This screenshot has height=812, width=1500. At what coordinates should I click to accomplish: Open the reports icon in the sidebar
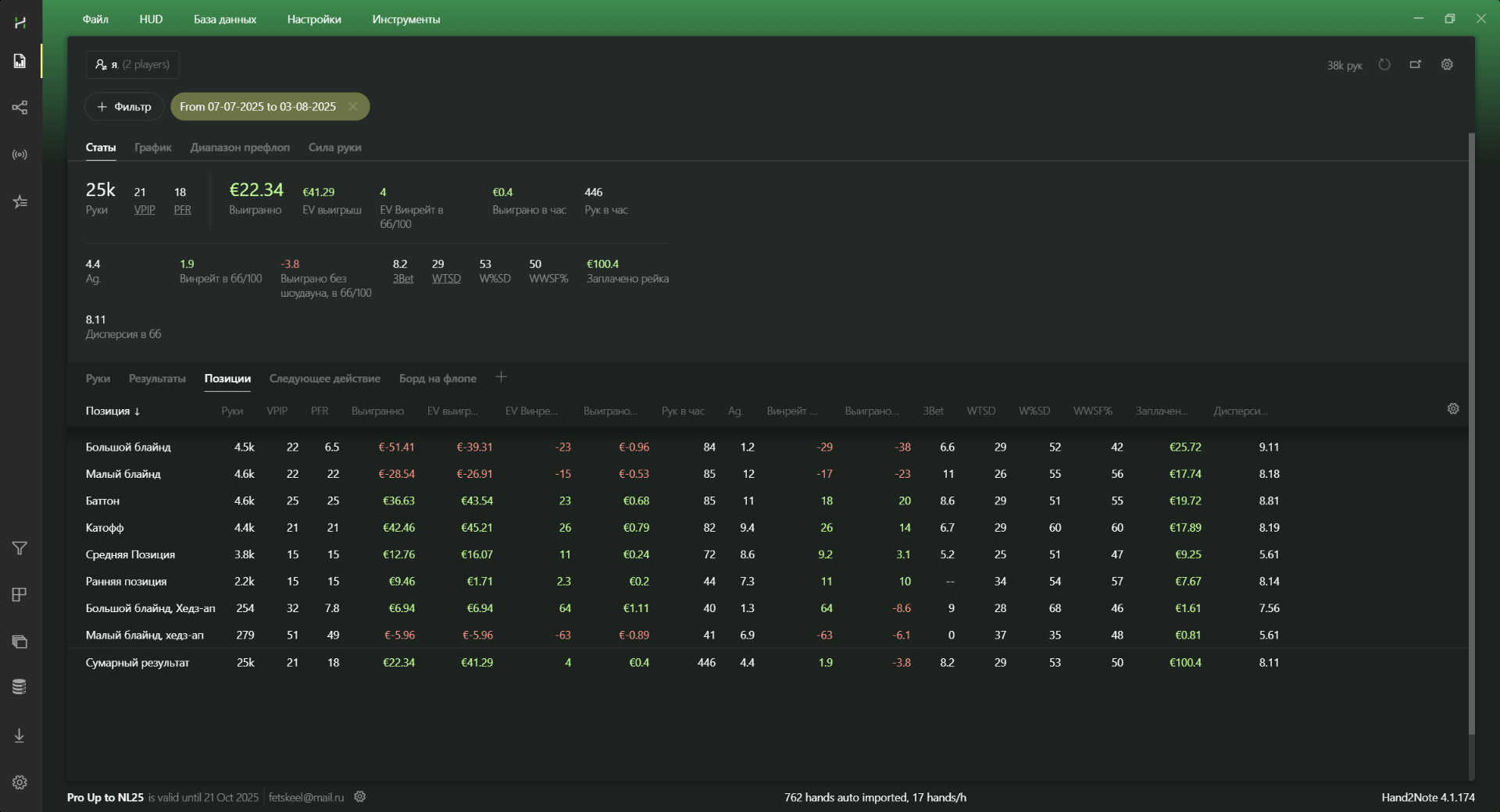point(20,61)
